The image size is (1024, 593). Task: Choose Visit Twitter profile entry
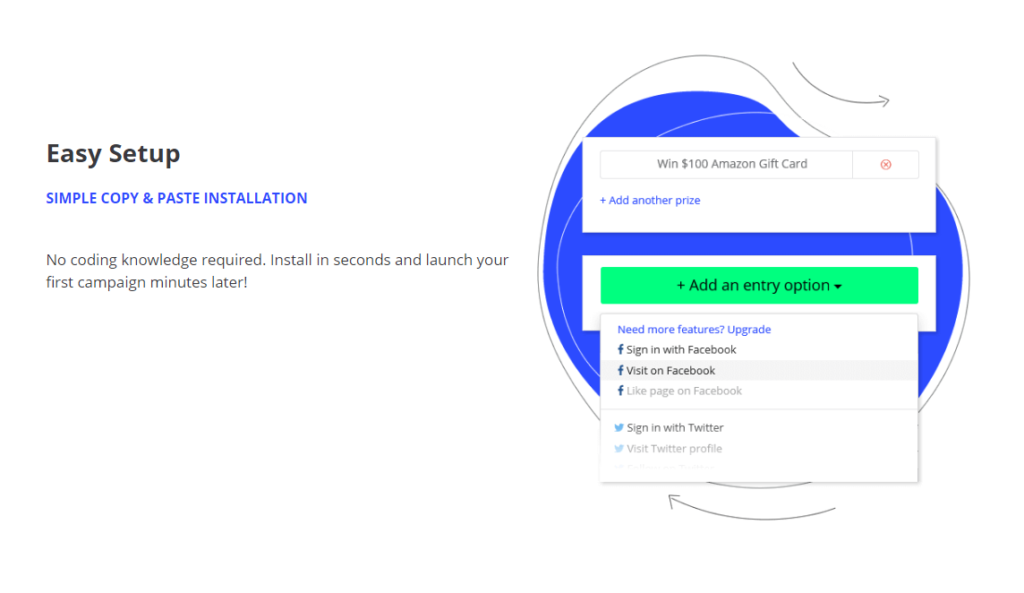[x=674, y=449]
